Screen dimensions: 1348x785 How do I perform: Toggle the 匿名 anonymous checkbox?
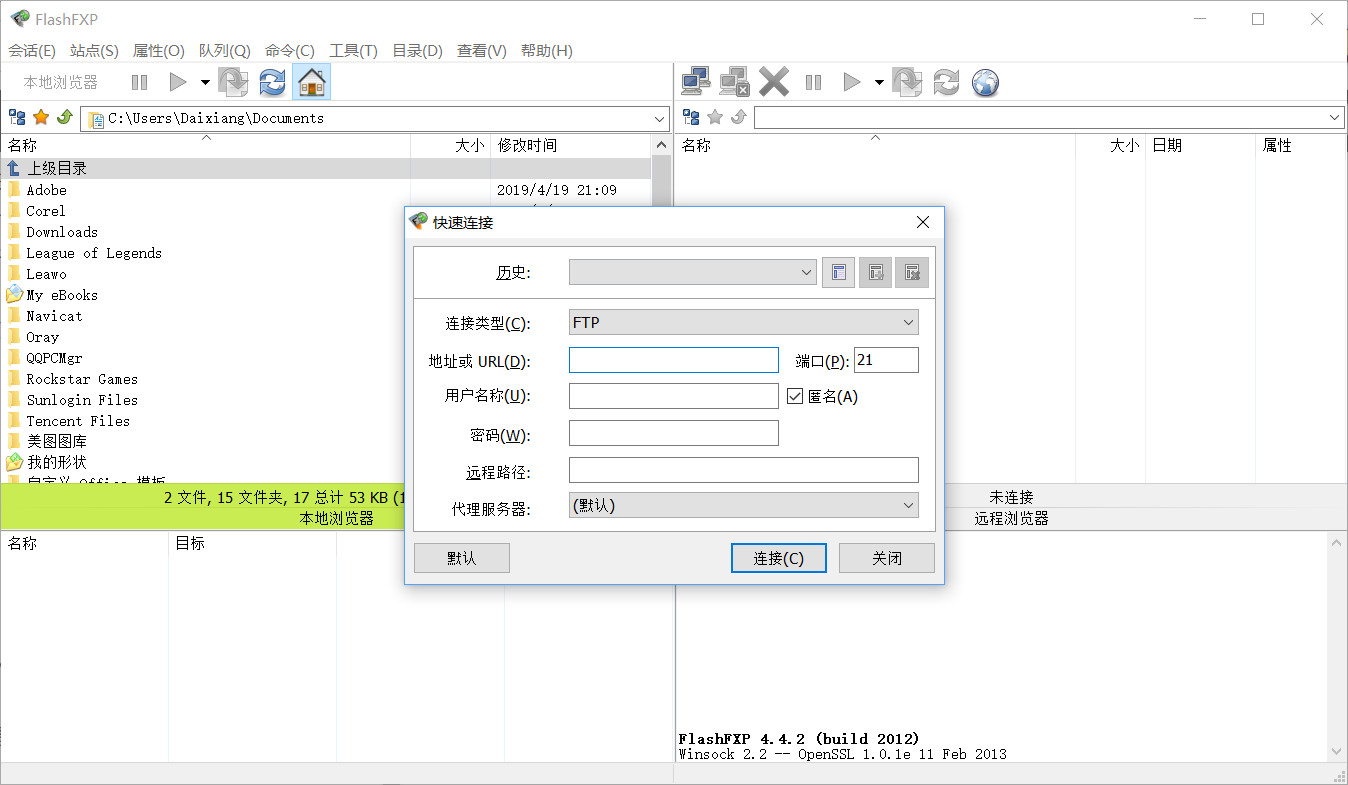(796, 396)
